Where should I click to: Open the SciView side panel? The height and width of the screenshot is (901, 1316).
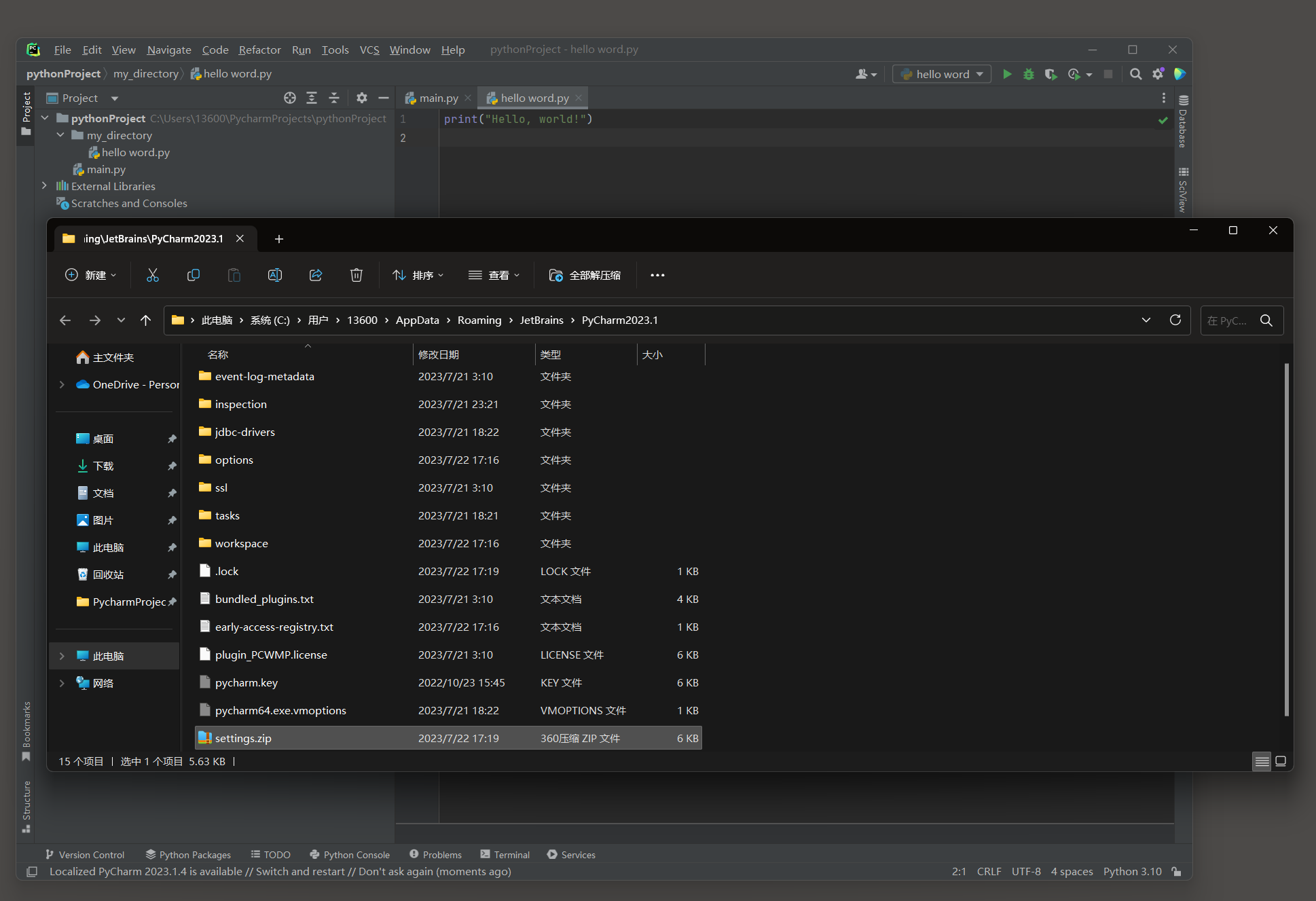[1183, 189]
